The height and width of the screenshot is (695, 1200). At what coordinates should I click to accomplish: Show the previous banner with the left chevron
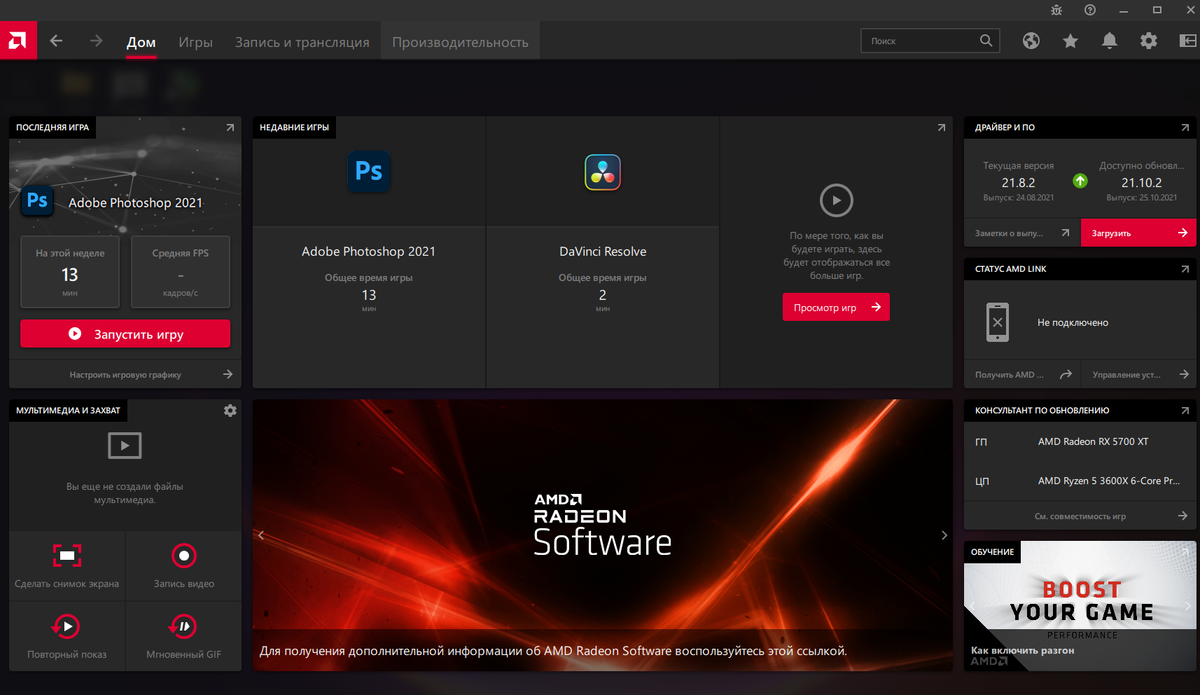click(x=262, y=535)
